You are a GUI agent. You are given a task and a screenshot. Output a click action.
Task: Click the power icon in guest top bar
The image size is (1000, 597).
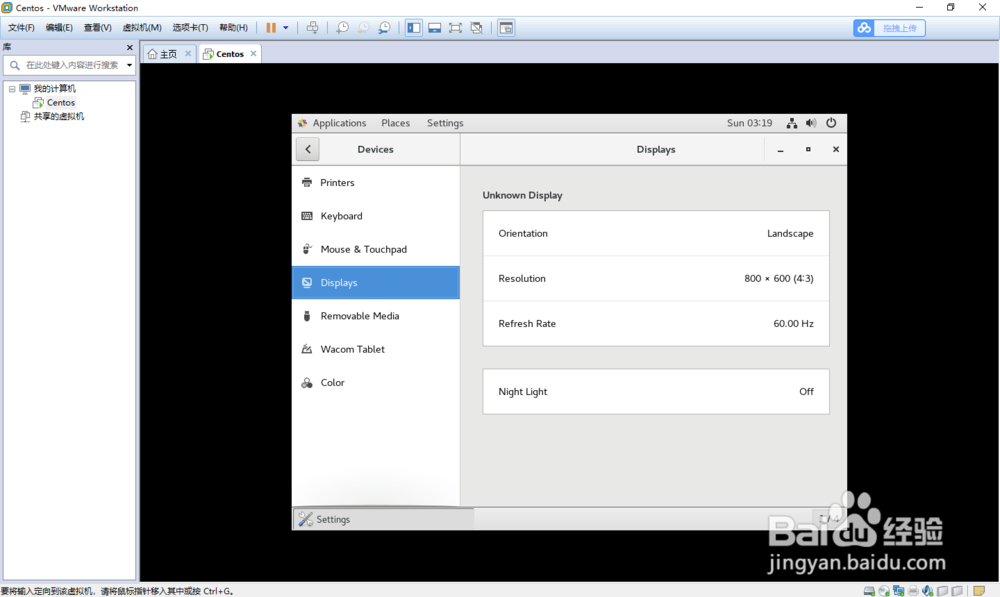(831, 123)
